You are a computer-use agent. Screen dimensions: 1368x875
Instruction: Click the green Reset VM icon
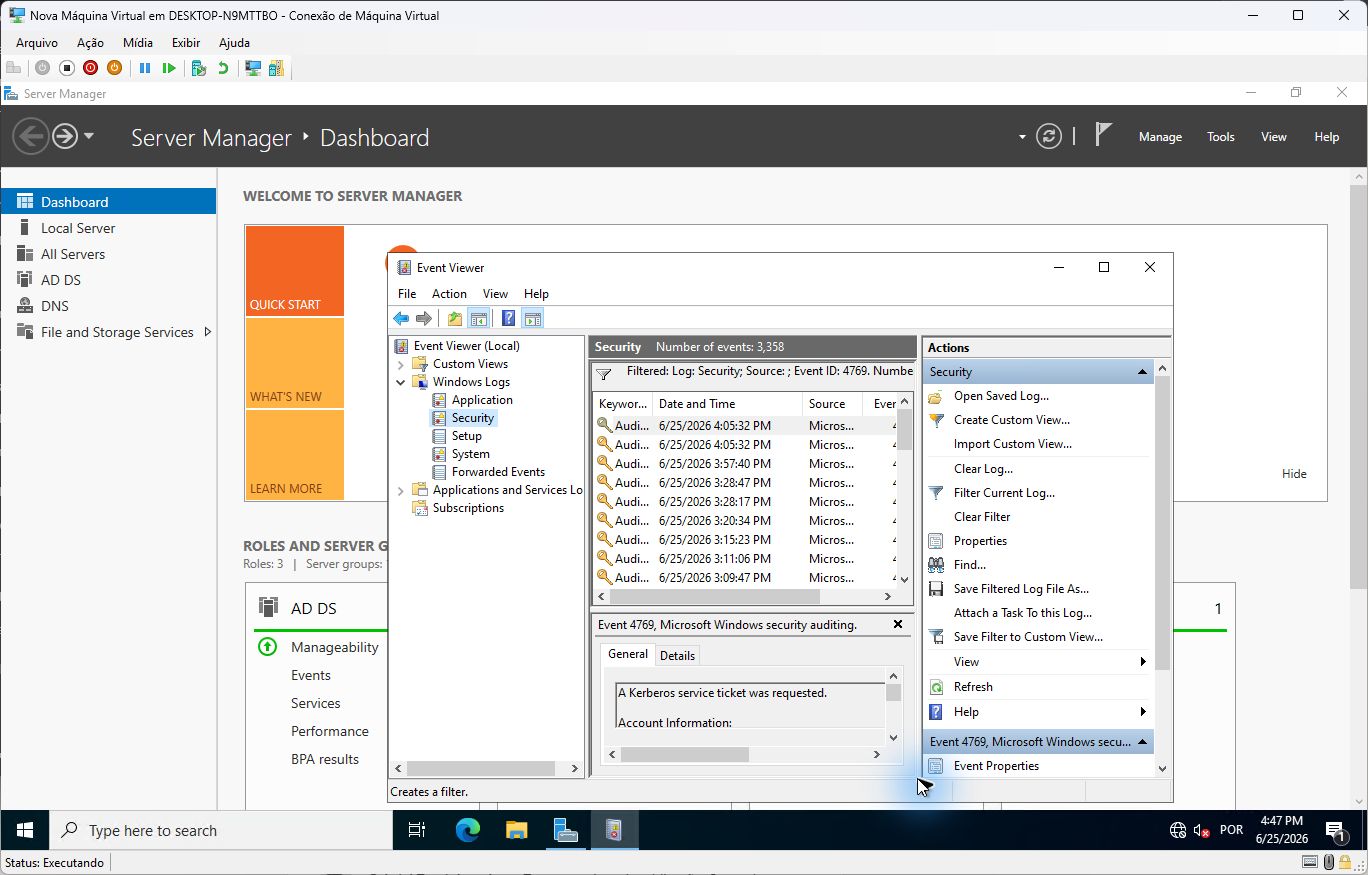point(169,68)
